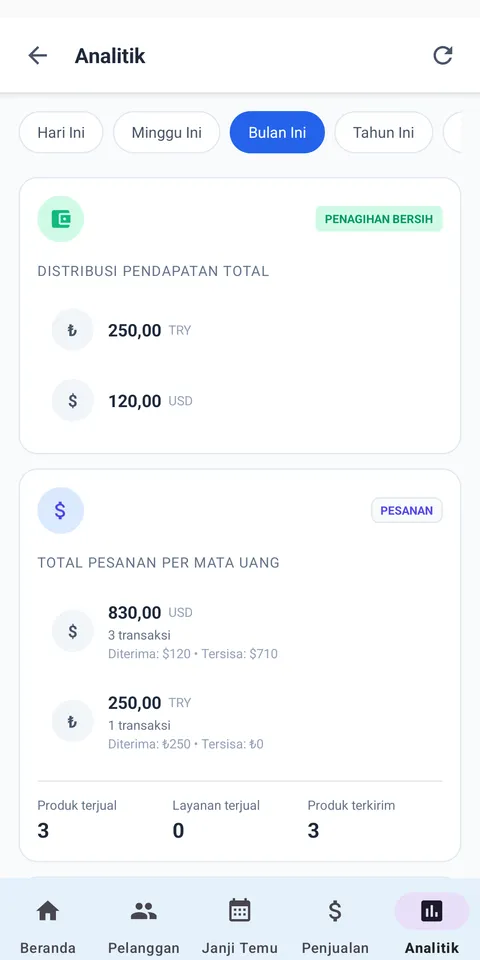The image size is (480, 960).
Task: Select the Tahun Ini filter chip
Action: (x=383, y=133)
